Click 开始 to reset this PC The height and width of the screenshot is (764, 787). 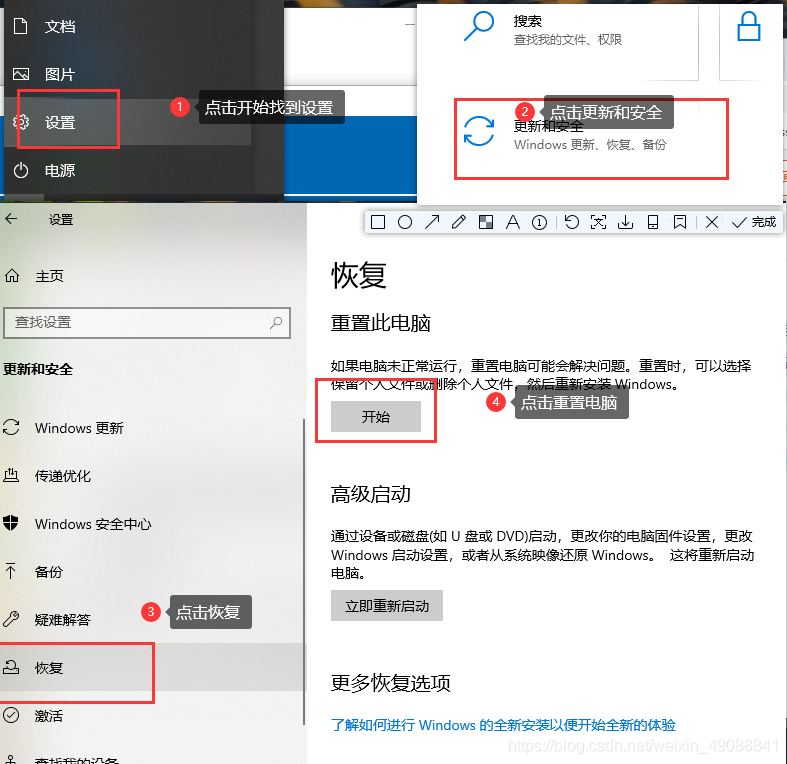click(x=375, y=416)
